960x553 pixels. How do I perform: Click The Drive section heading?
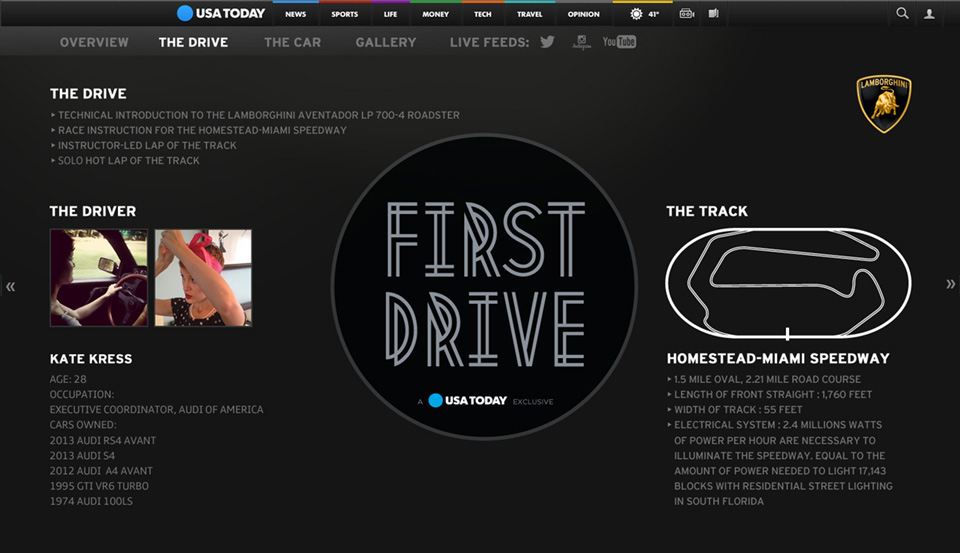coord(88,94)
